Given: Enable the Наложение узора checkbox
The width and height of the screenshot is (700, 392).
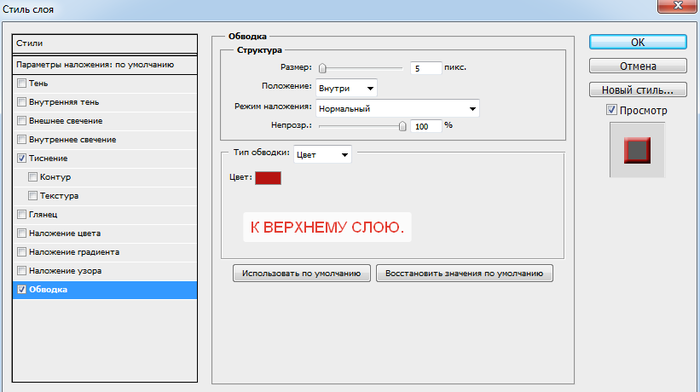Looking at the screenshot, I should (21, 271).
